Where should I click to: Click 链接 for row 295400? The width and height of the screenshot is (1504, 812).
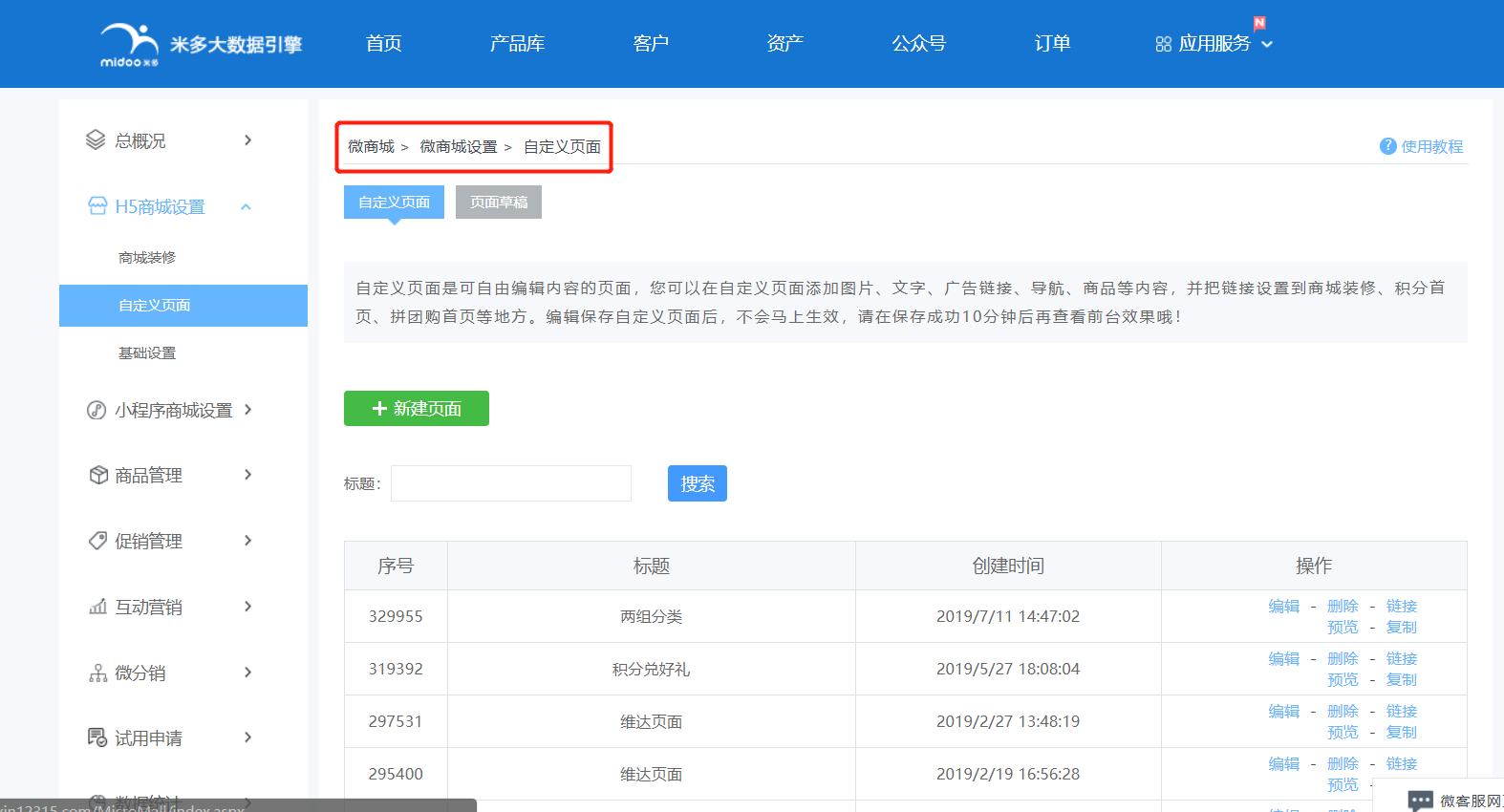(x=1402, y=763)
